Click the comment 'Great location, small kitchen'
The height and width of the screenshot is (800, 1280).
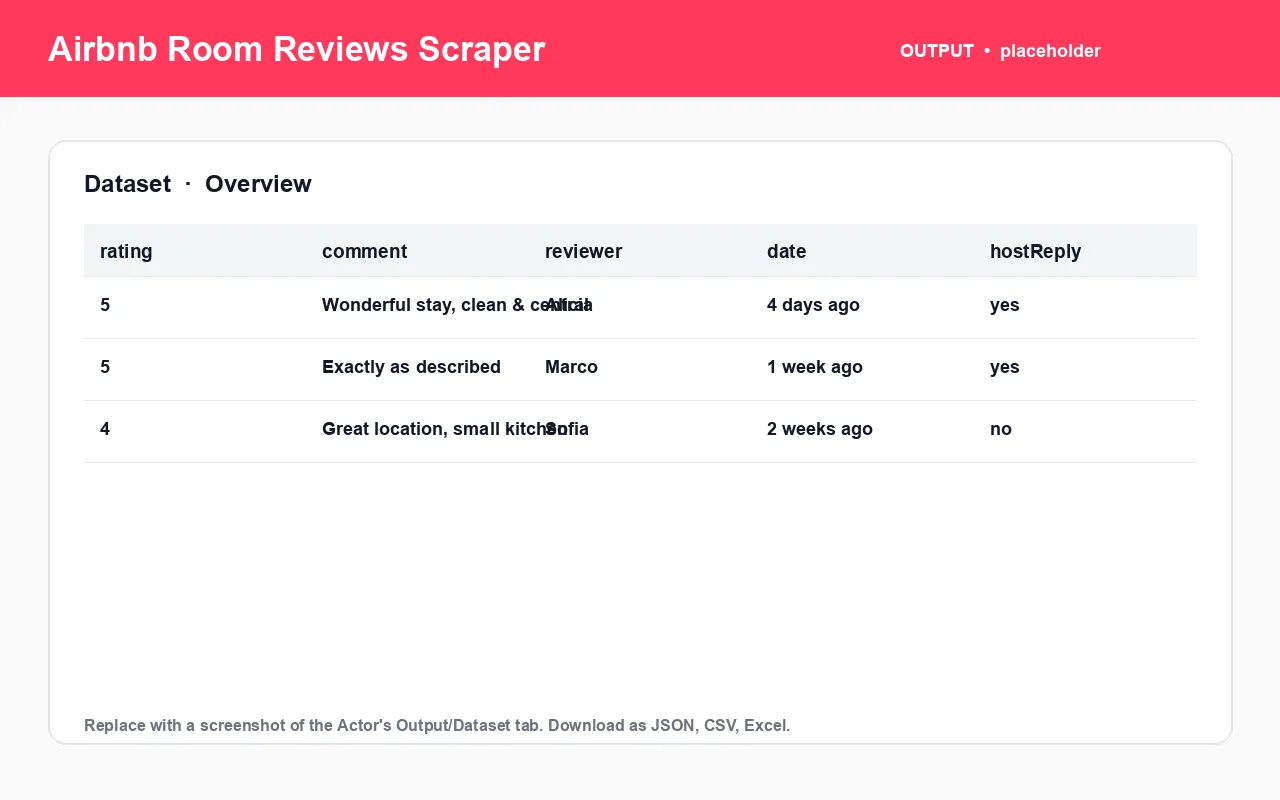[x=445, y=429]
